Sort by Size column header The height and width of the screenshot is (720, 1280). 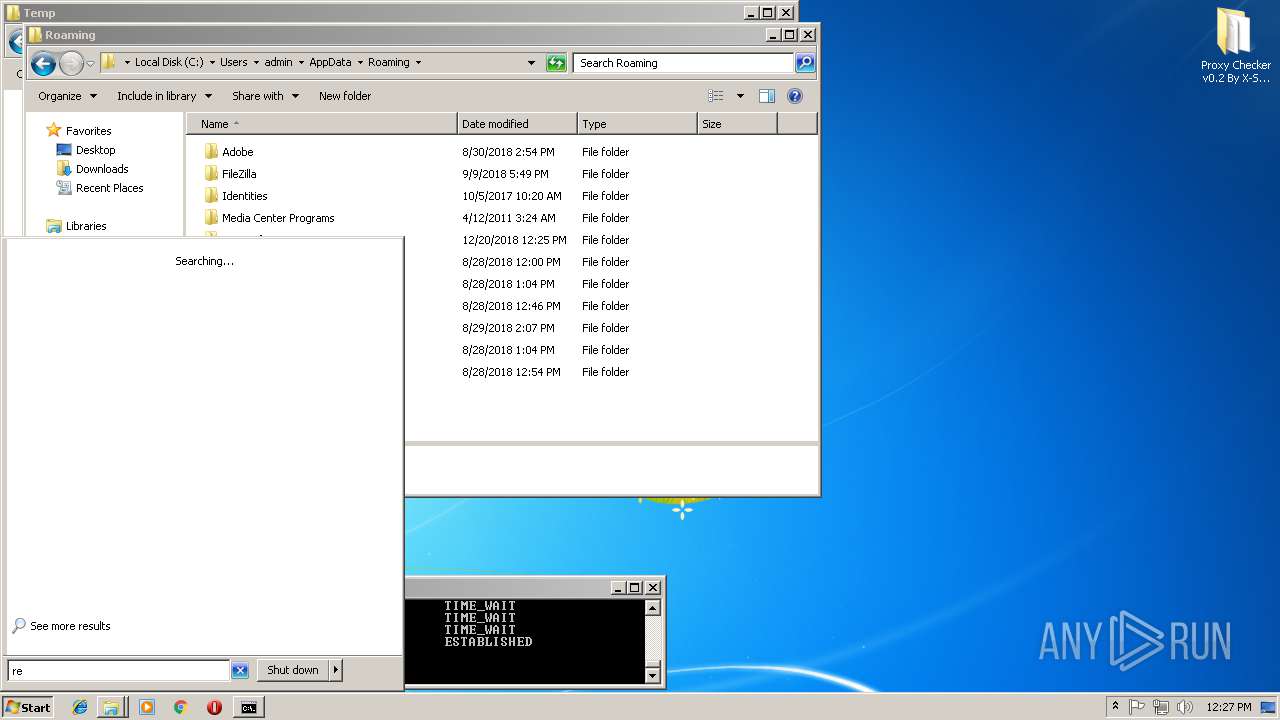point(737,124)
